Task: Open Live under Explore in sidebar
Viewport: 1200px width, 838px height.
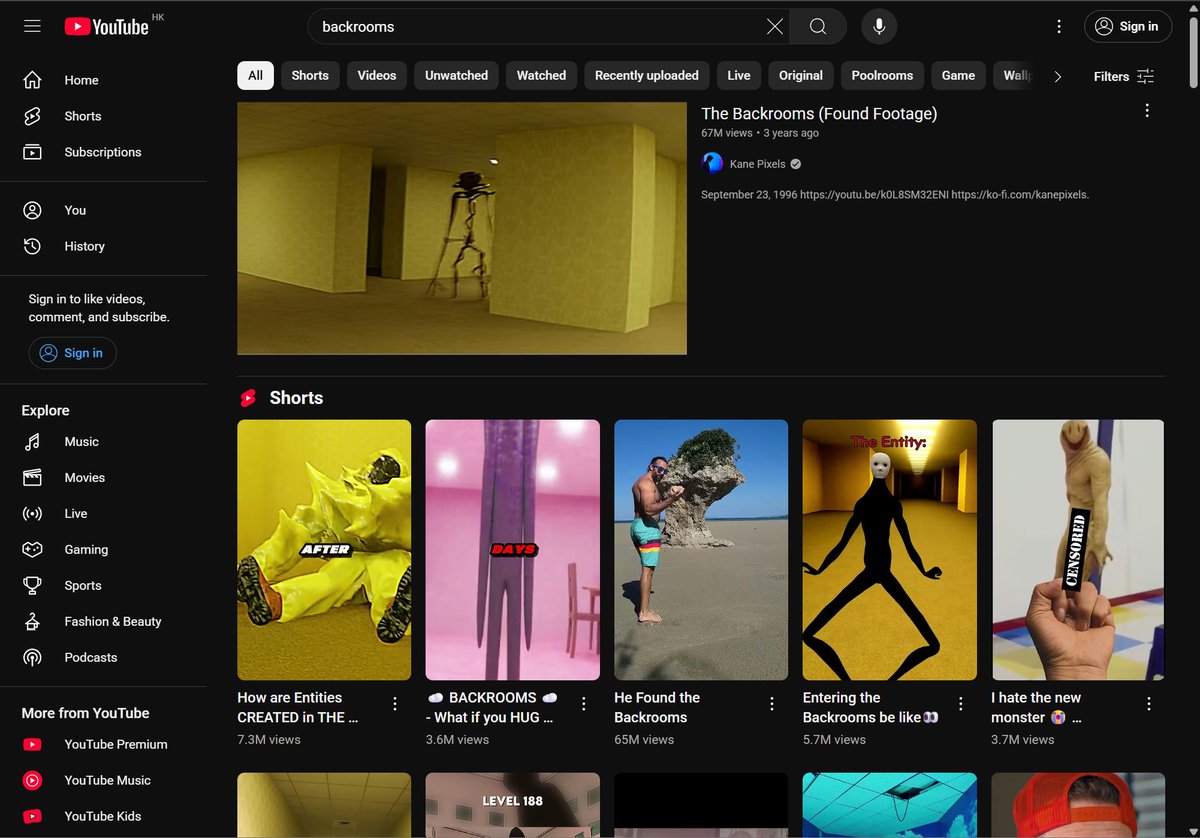Action: 104,514
